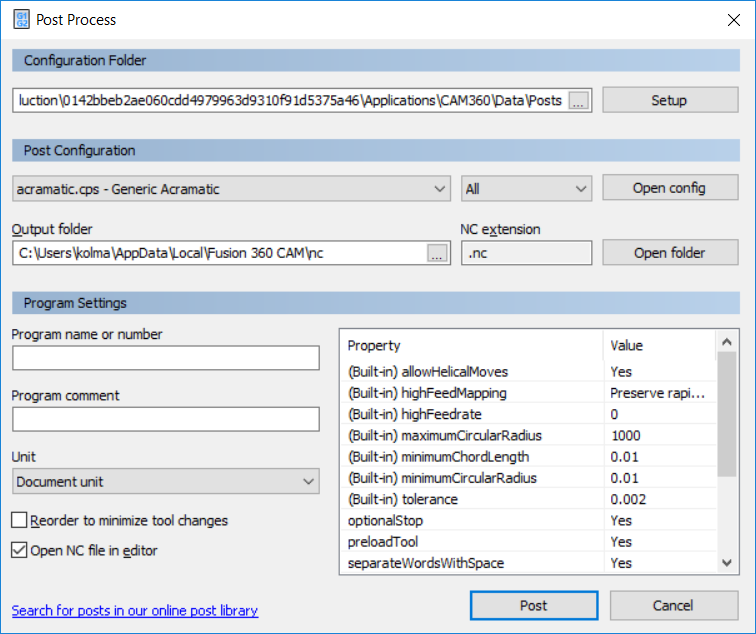Click the browse button for output folder

[437, 254]
